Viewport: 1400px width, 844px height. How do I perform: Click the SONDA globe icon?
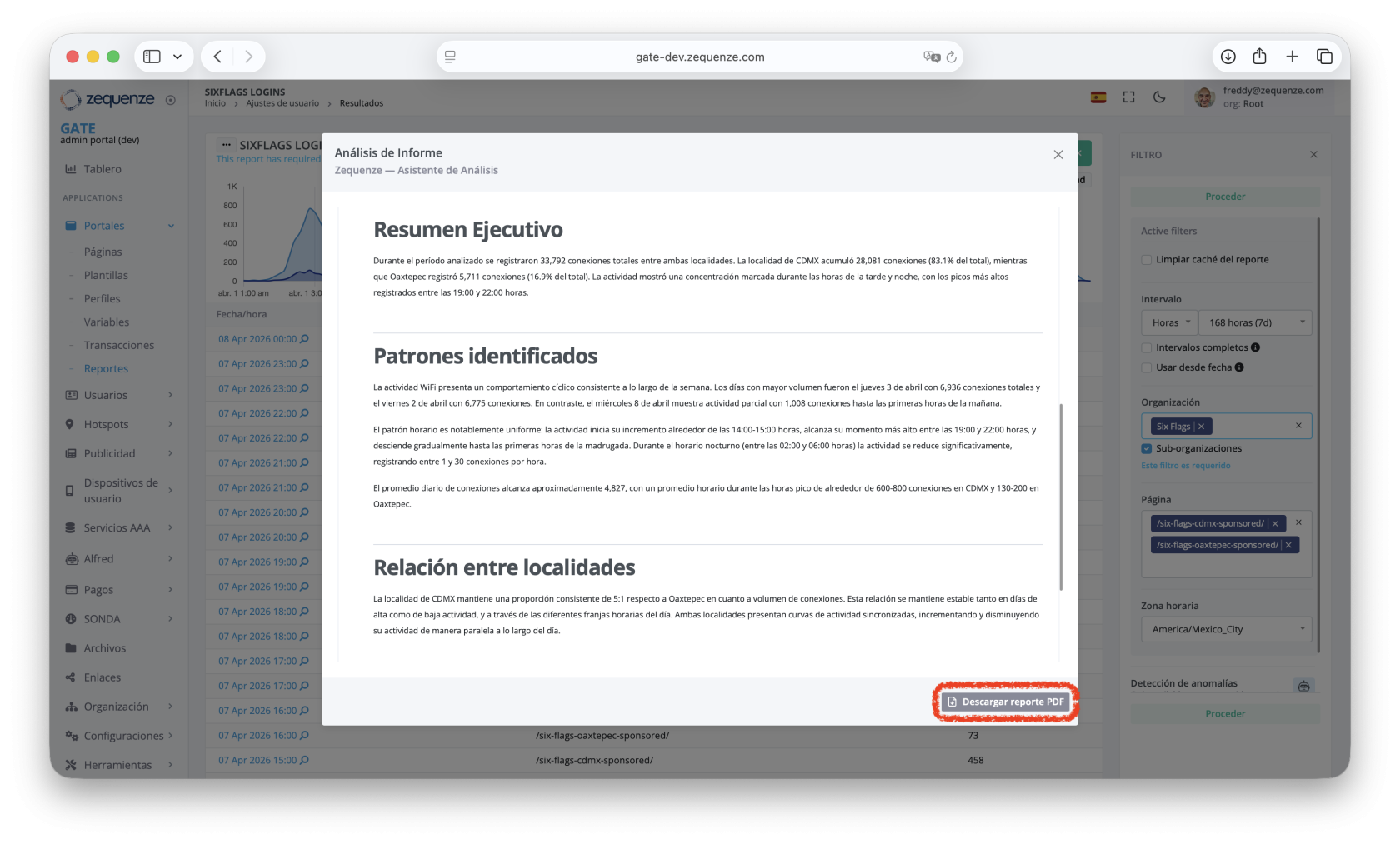coord(69,618)
